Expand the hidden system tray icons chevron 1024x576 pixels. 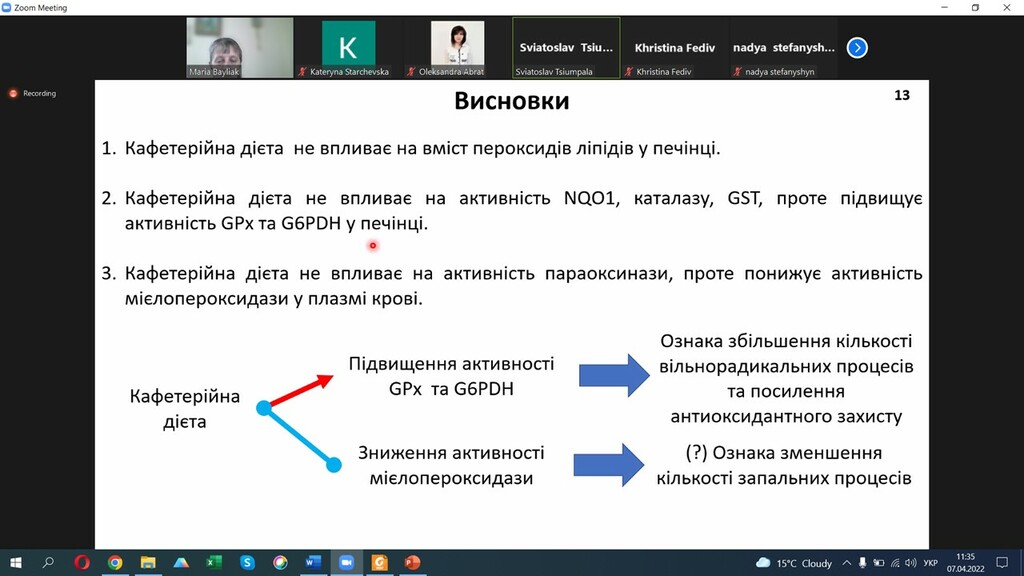coord(846,563)
